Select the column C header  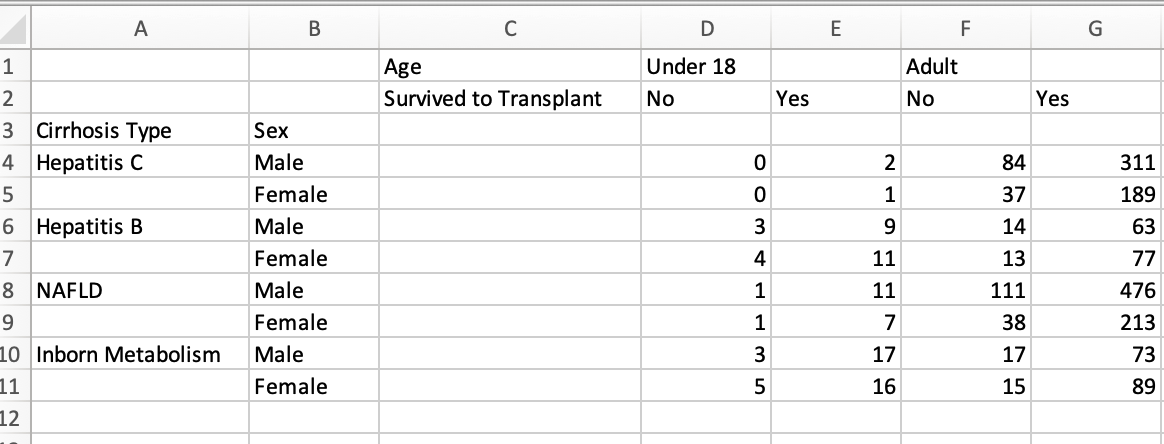point(508,30)
